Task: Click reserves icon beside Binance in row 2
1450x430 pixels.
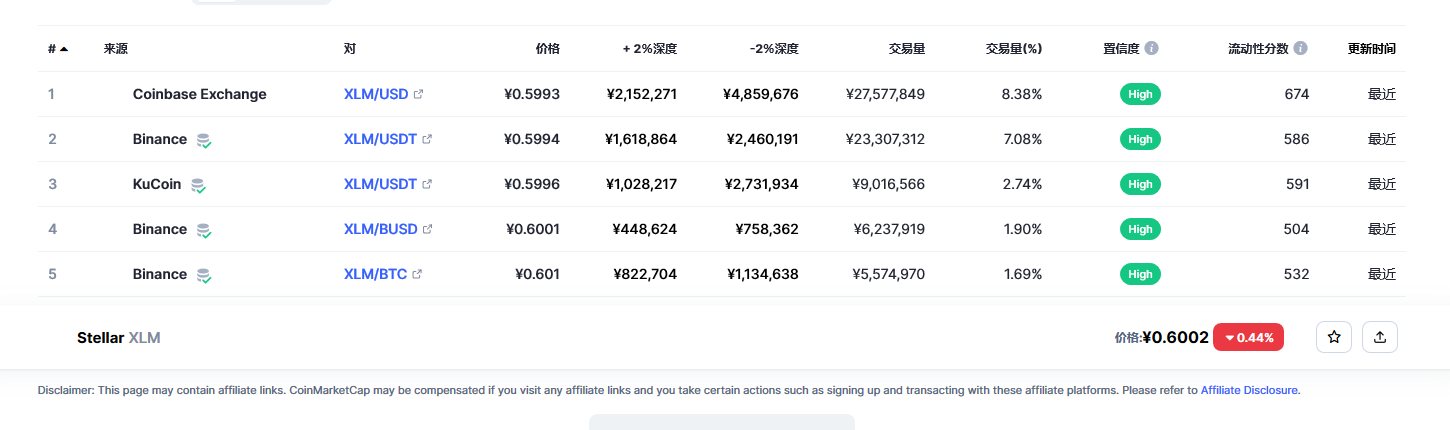Action: click(203, 140)
